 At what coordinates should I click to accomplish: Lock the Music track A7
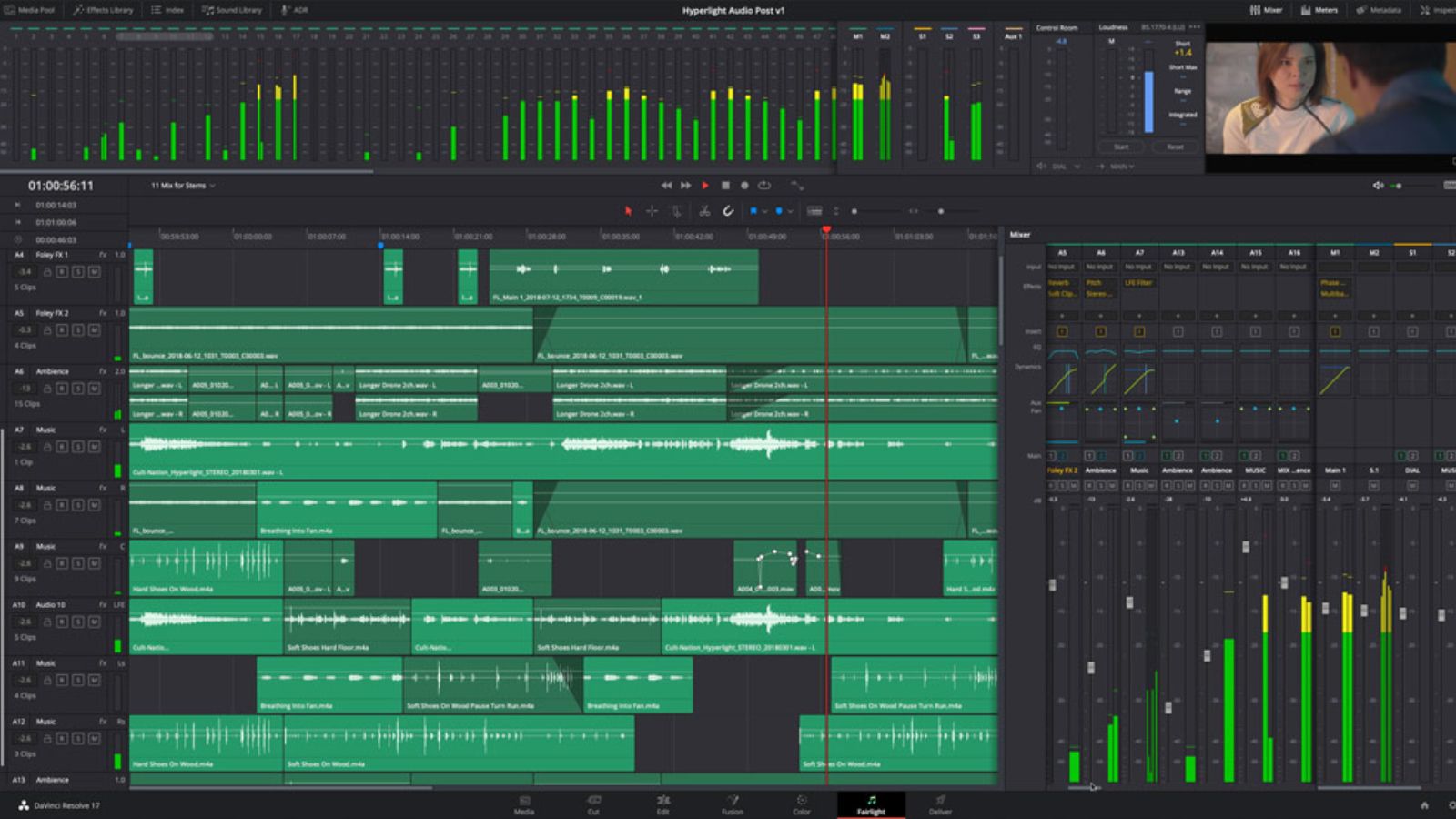pos(46,446)
